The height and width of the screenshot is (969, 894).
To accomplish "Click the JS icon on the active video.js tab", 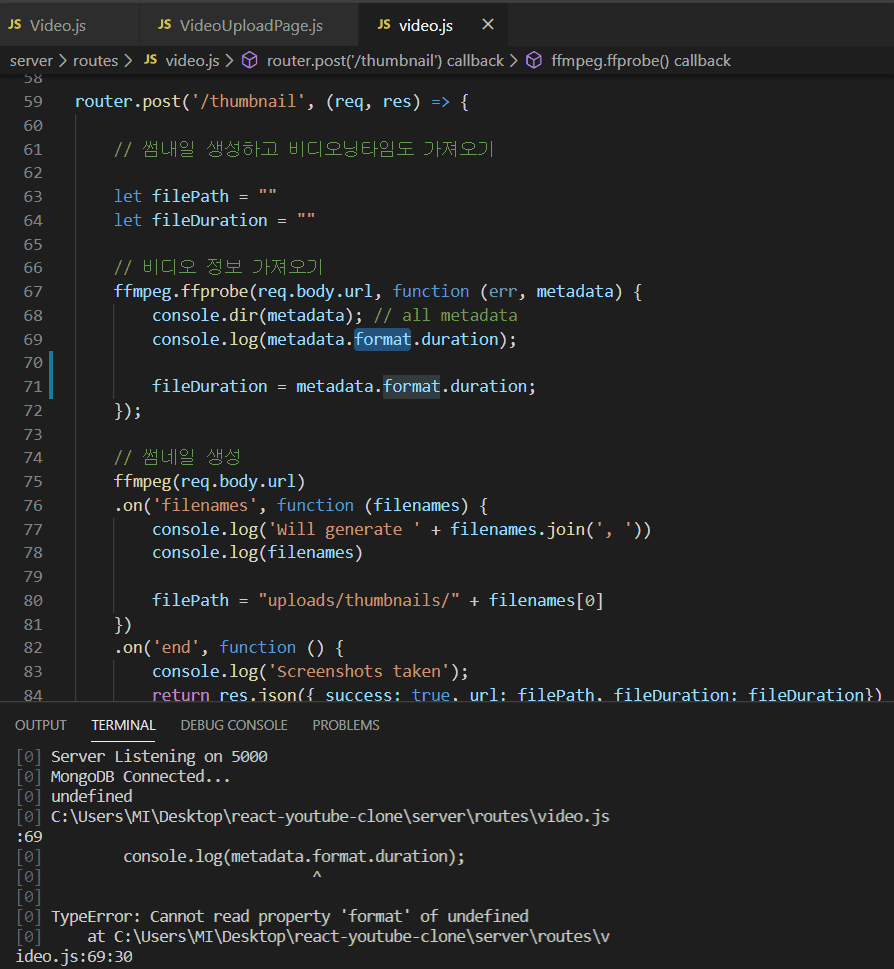I will (384, 24).
